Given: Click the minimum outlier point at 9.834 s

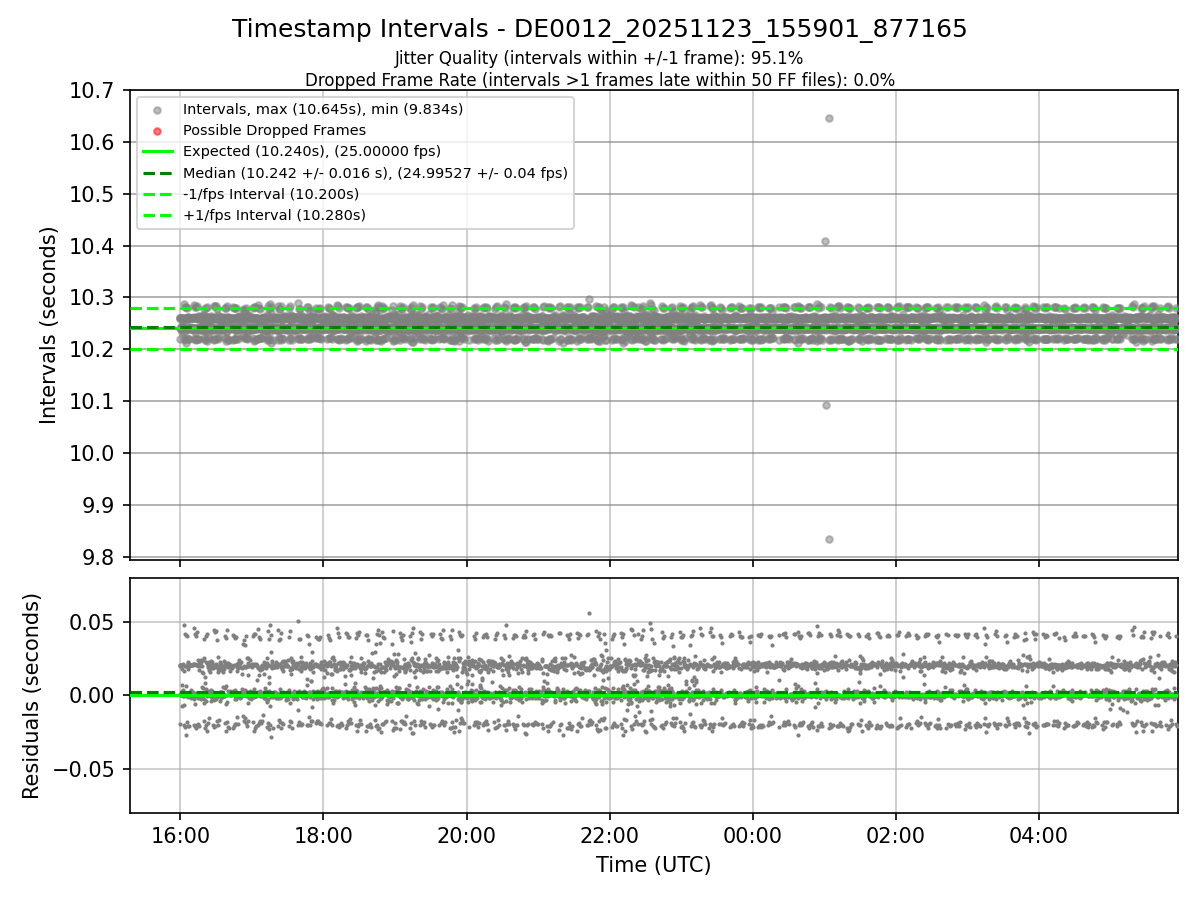Looking at the screenshot, I should click(x=829, y=539).
